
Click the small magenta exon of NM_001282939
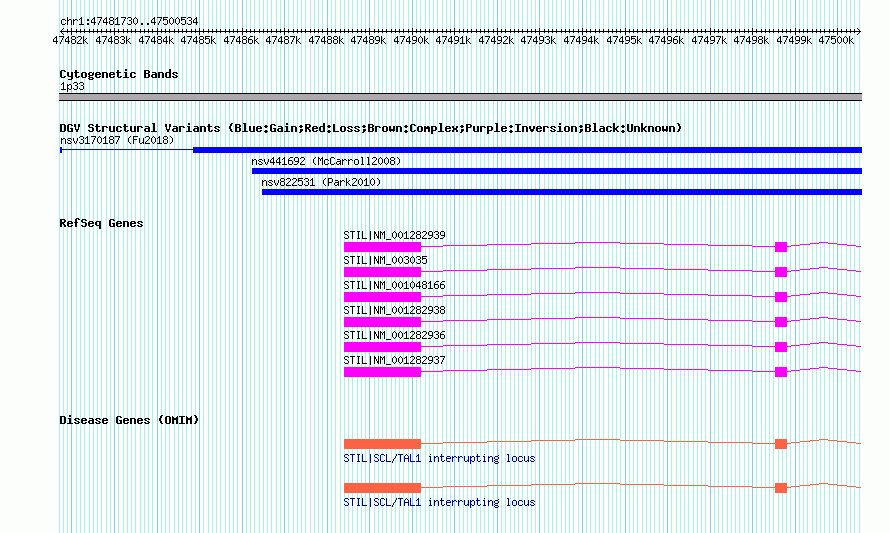click(x=781, y=246)
